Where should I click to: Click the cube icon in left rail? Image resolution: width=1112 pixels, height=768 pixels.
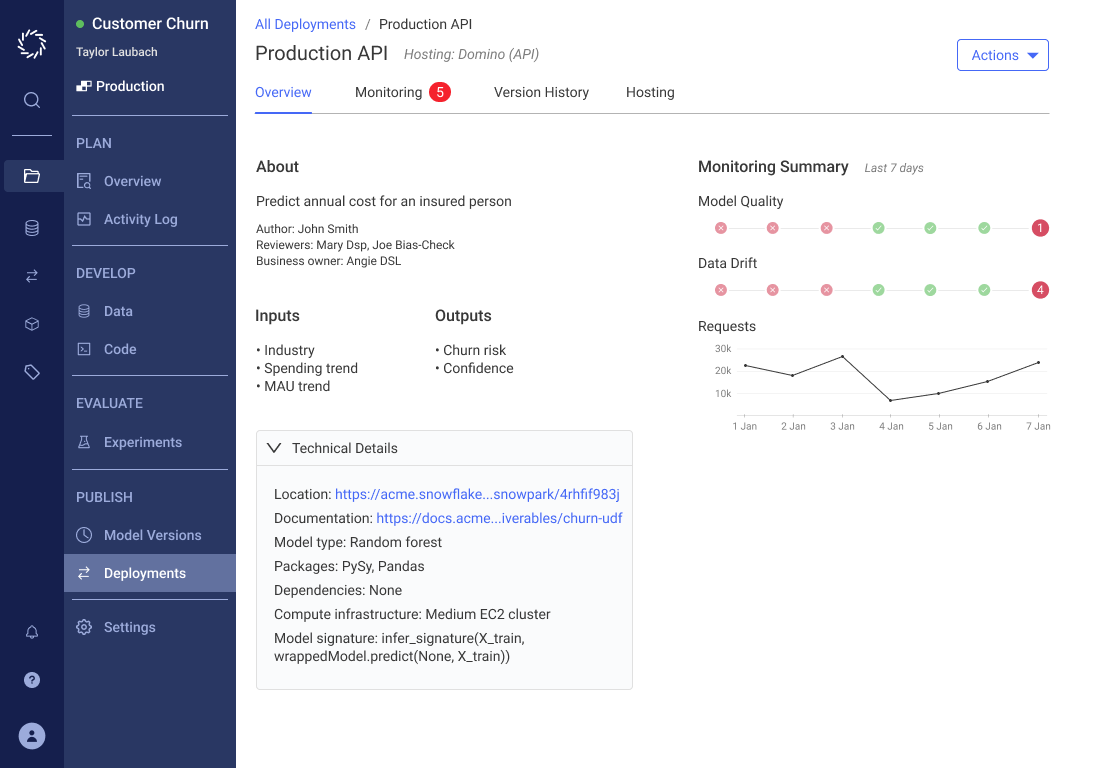tap(32, 324)
